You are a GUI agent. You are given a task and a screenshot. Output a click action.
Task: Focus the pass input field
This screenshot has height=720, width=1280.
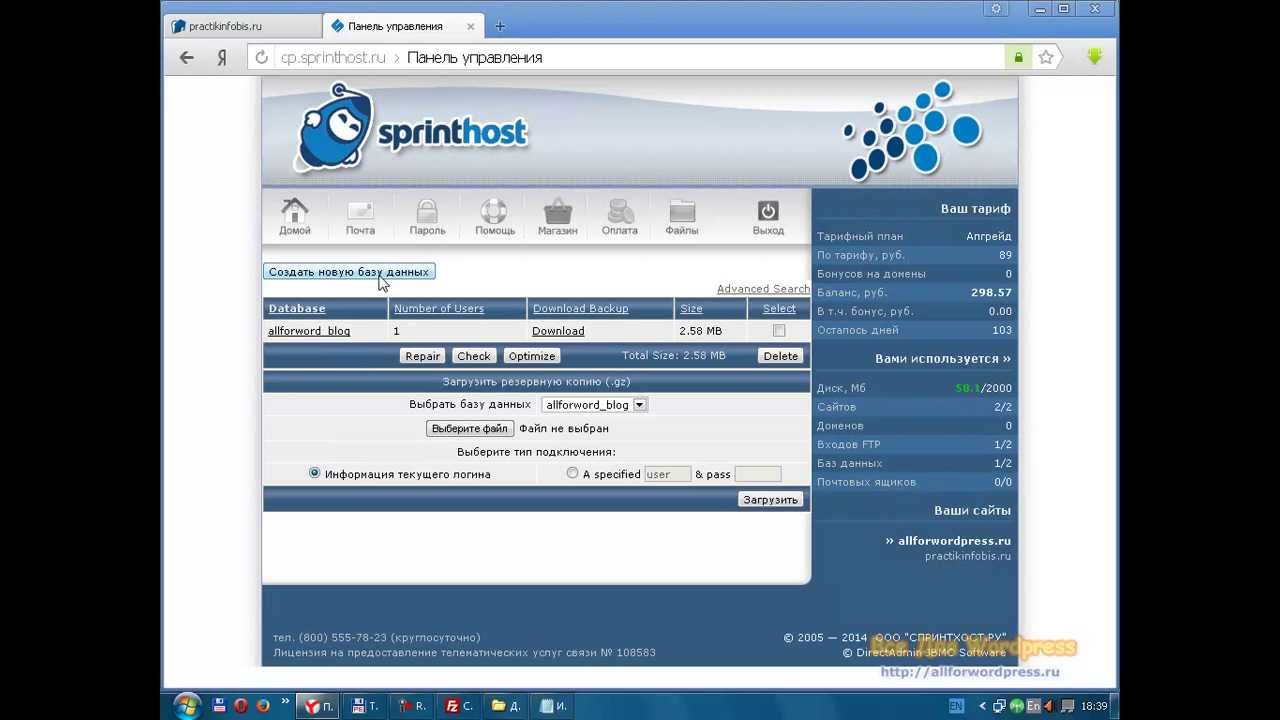757,474
